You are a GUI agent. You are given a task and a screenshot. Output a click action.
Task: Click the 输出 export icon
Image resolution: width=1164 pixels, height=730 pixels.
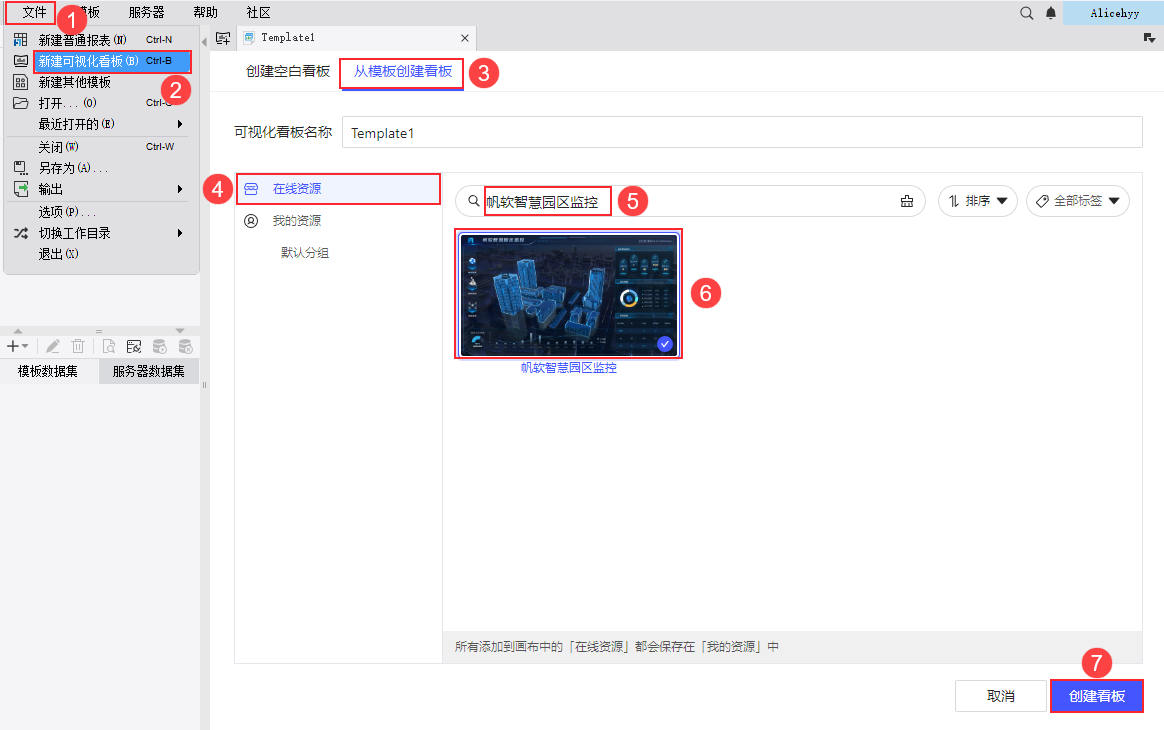(21, 189)
